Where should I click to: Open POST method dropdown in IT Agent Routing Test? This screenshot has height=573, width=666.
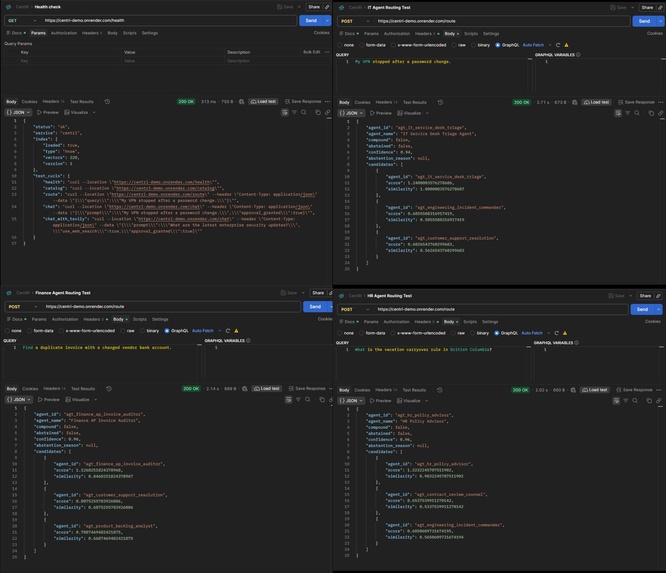355,21
